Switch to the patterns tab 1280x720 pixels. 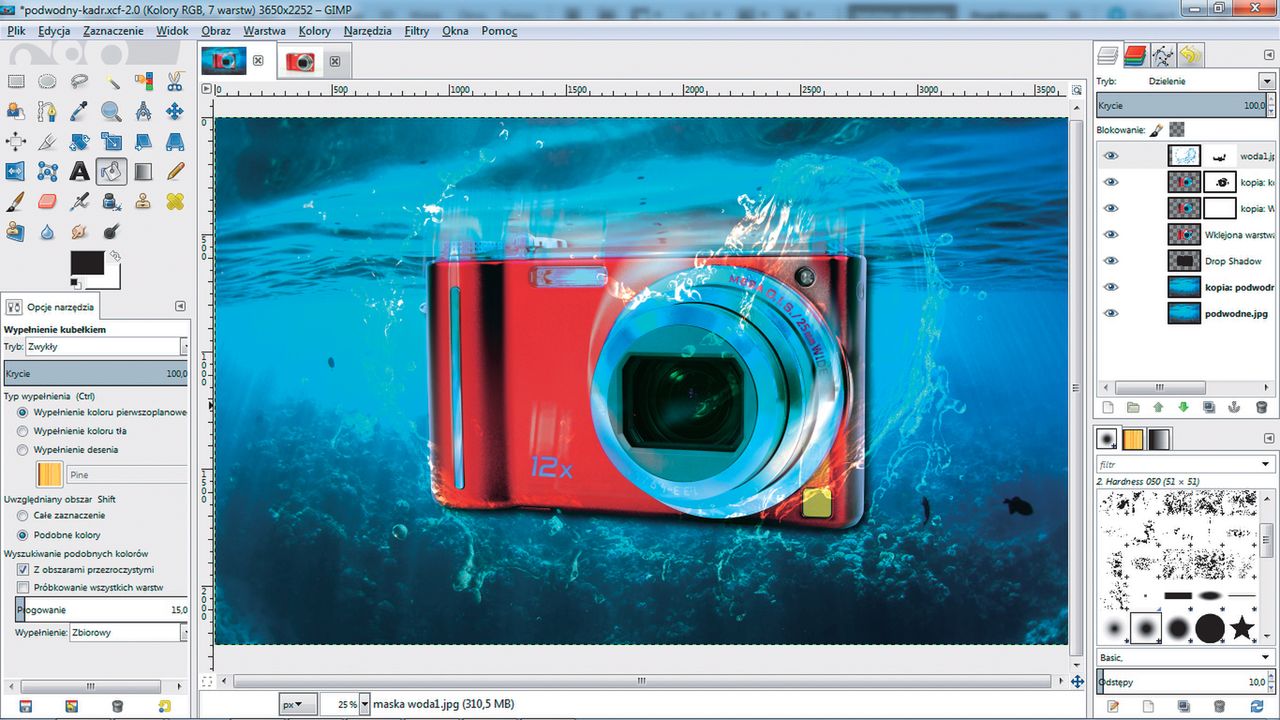click(x=1133, y=438)
